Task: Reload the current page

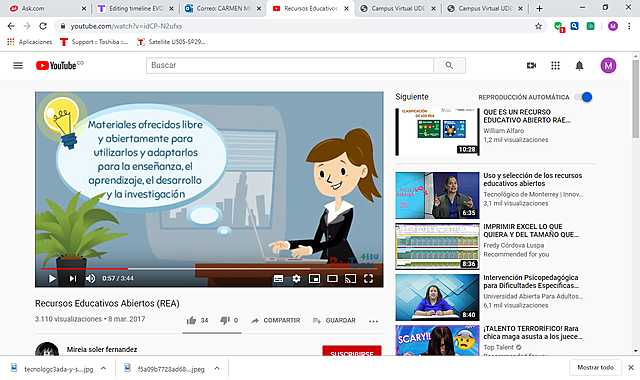Action: click(x=43, y=26)
